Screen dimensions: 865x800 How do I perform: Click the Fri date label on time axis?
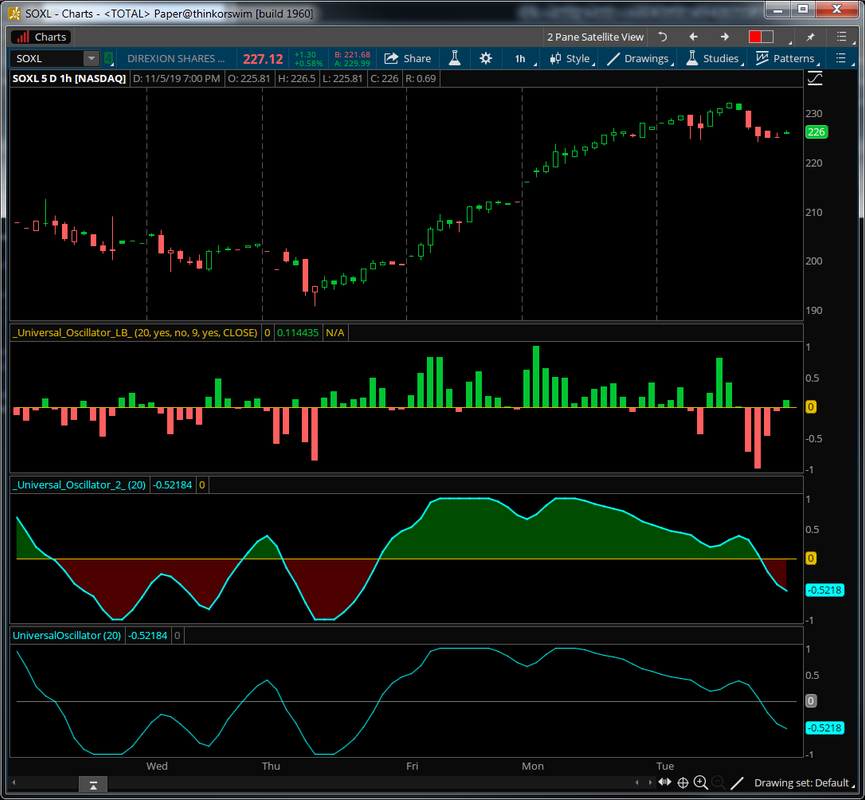(412, 766)
